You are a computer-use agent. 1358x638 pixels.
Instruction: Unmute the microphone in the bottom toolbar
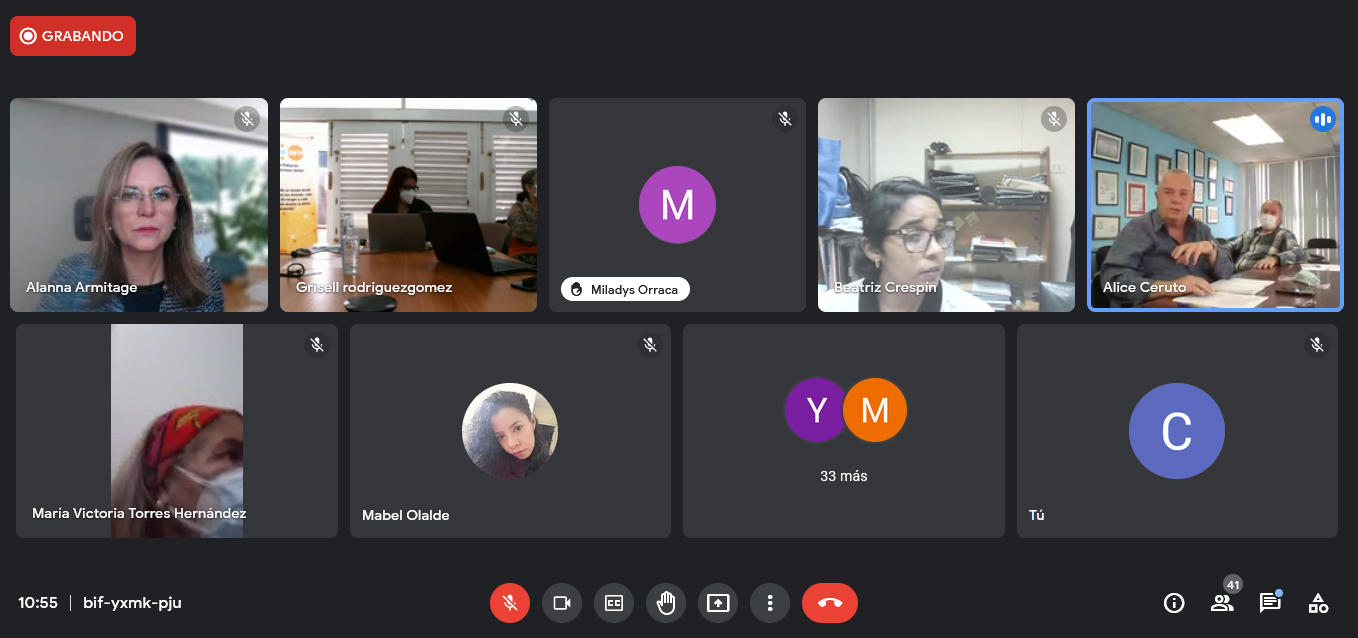click(x=510, y=603)
